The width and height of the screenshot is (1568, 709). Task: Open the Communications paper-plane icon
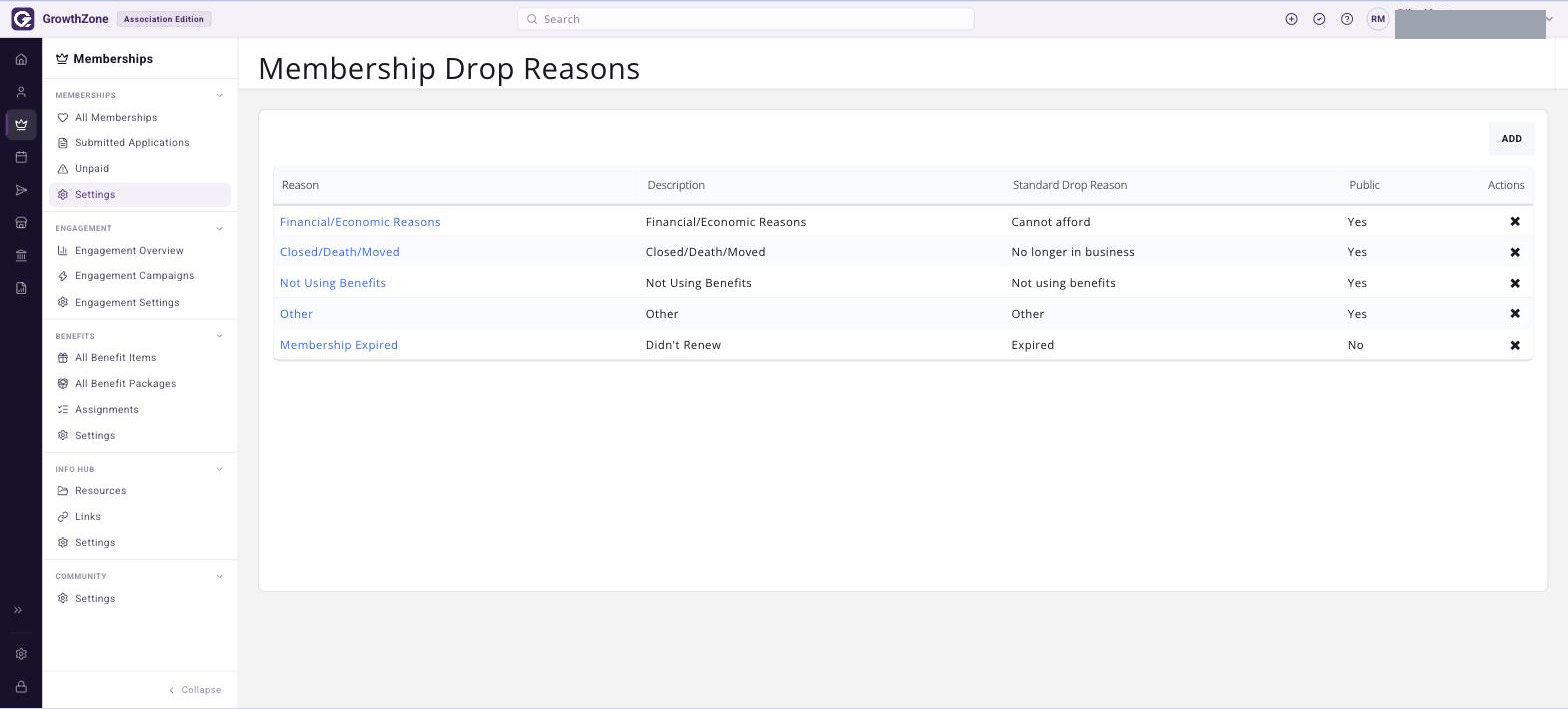tap(21, 190)
